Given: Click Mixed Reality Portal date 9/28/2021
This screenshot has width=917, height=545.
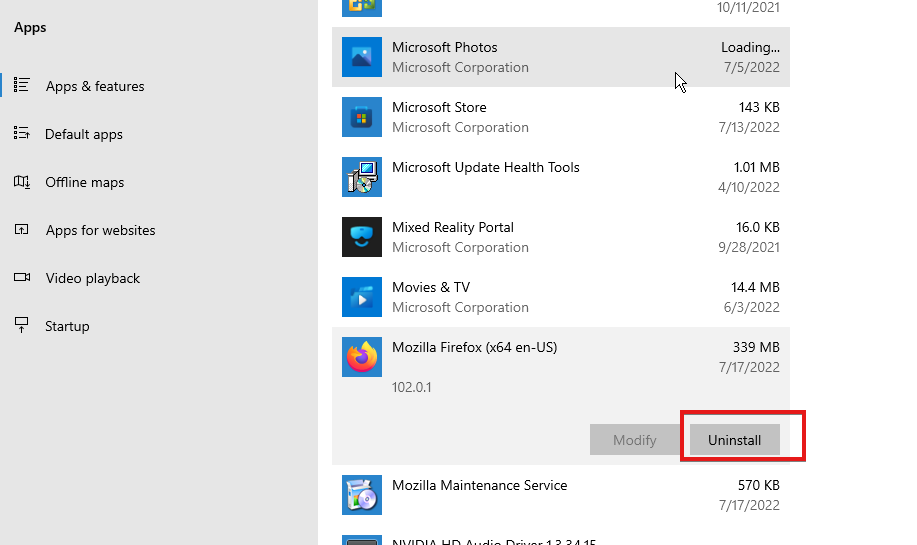Looking at the screenshot, I should click(x=749, y=247).
